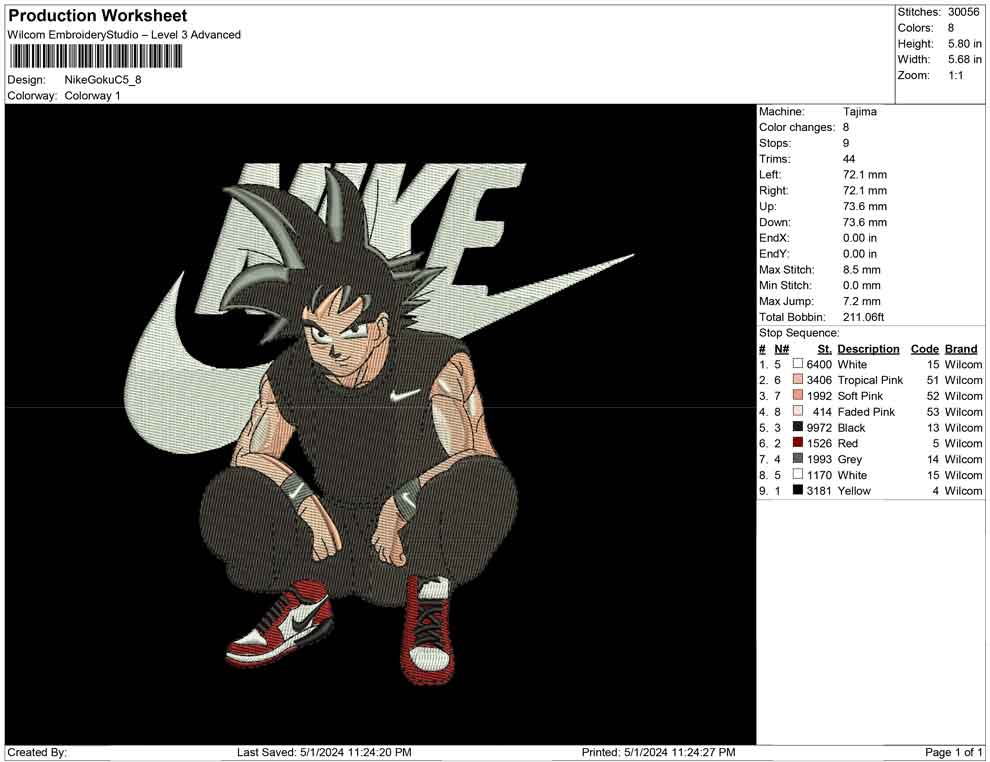Click the Tropical Pink color swatch
The height and width of the screenshot is (762, 990).
click(x=798, y=379)
